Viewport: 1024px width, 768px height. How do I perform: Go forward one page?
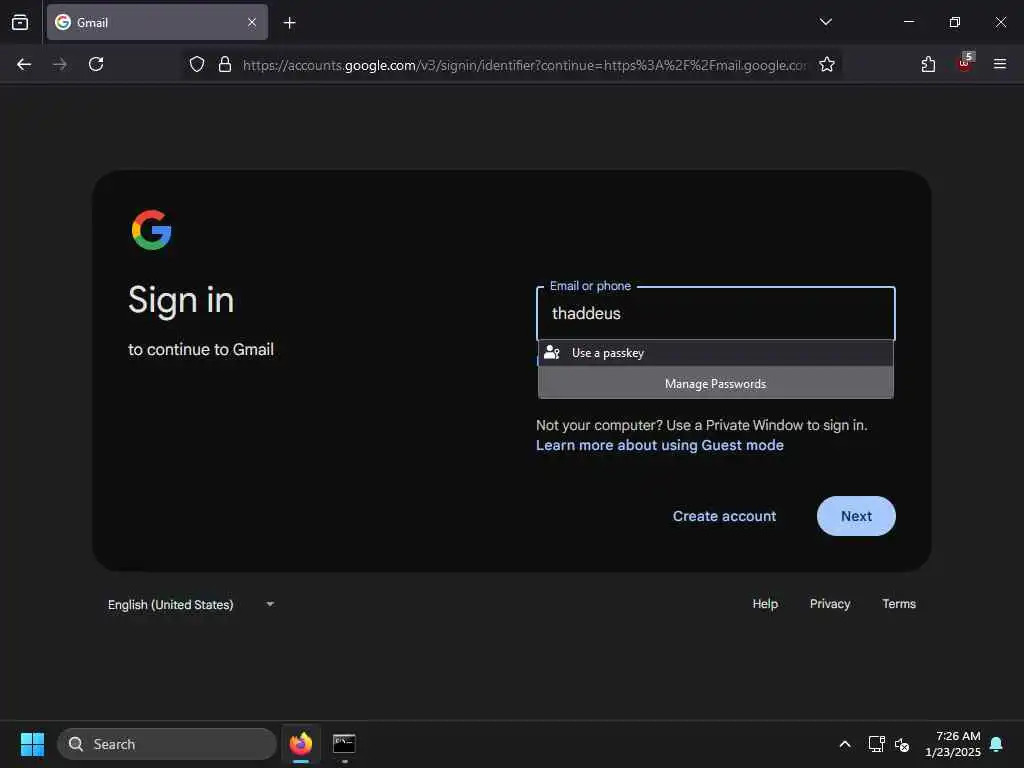point(59,64)
